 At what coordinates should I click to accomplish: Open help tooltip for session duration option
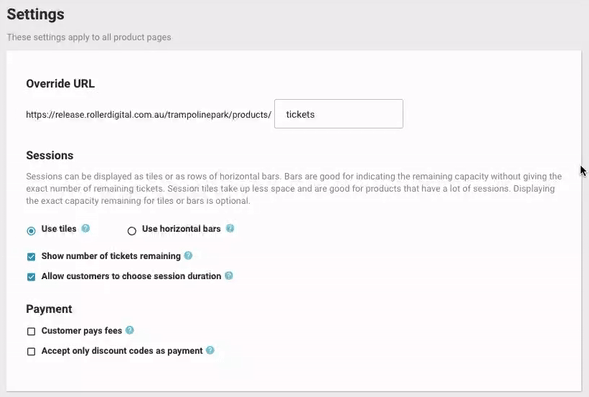[x=229, y=276]
